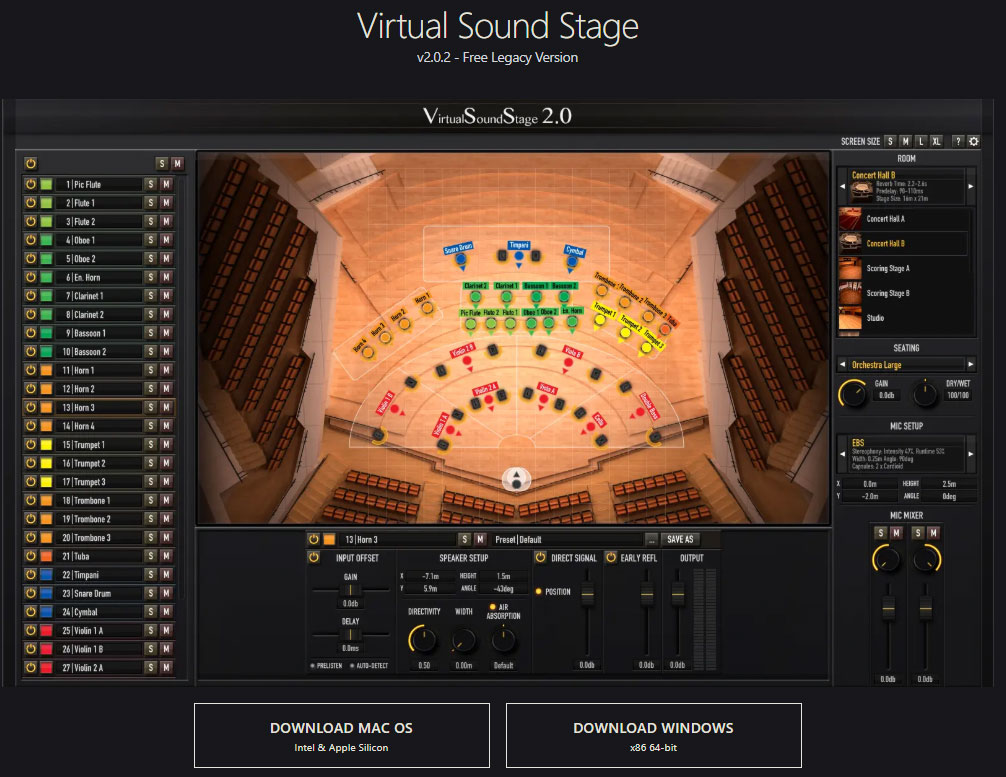Open the Orchestra Large seating right arrow
Screen dimensions: 1006x777
[x=970, y=365]
